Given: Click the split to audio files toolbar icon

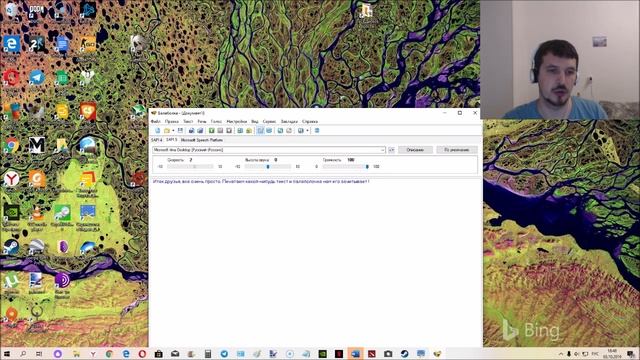Looking at the screenshot, I should 200,131.
